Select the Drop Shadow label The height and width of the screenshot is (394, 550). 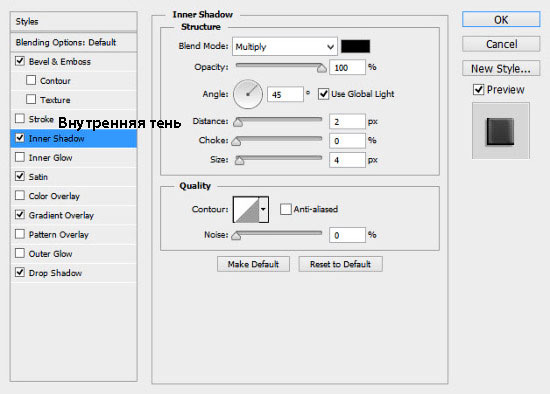pos(55,273)
